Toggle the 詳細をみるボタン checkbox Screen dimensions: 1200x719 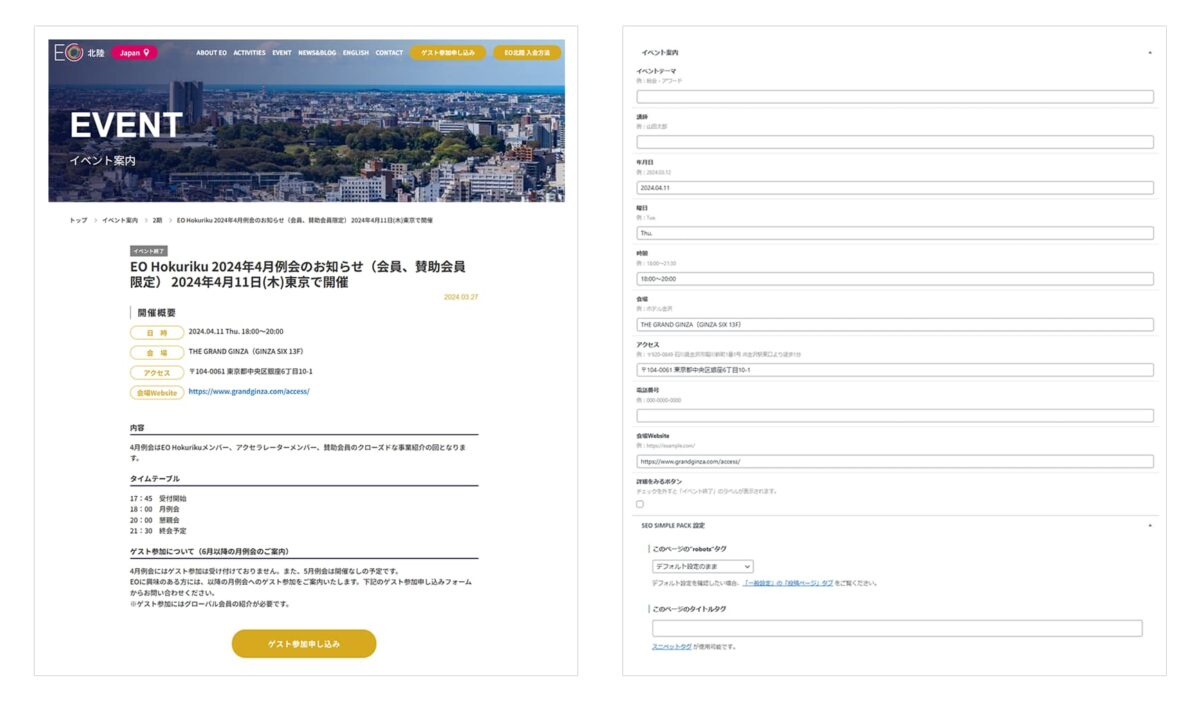point(640,504)
